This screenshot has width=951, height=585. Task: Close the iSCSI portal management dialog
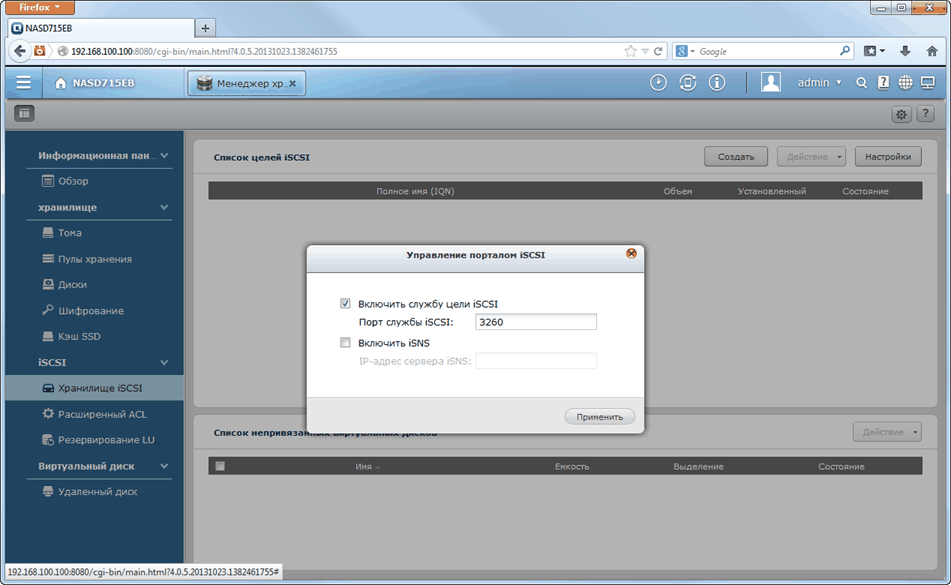pos(631,254)
